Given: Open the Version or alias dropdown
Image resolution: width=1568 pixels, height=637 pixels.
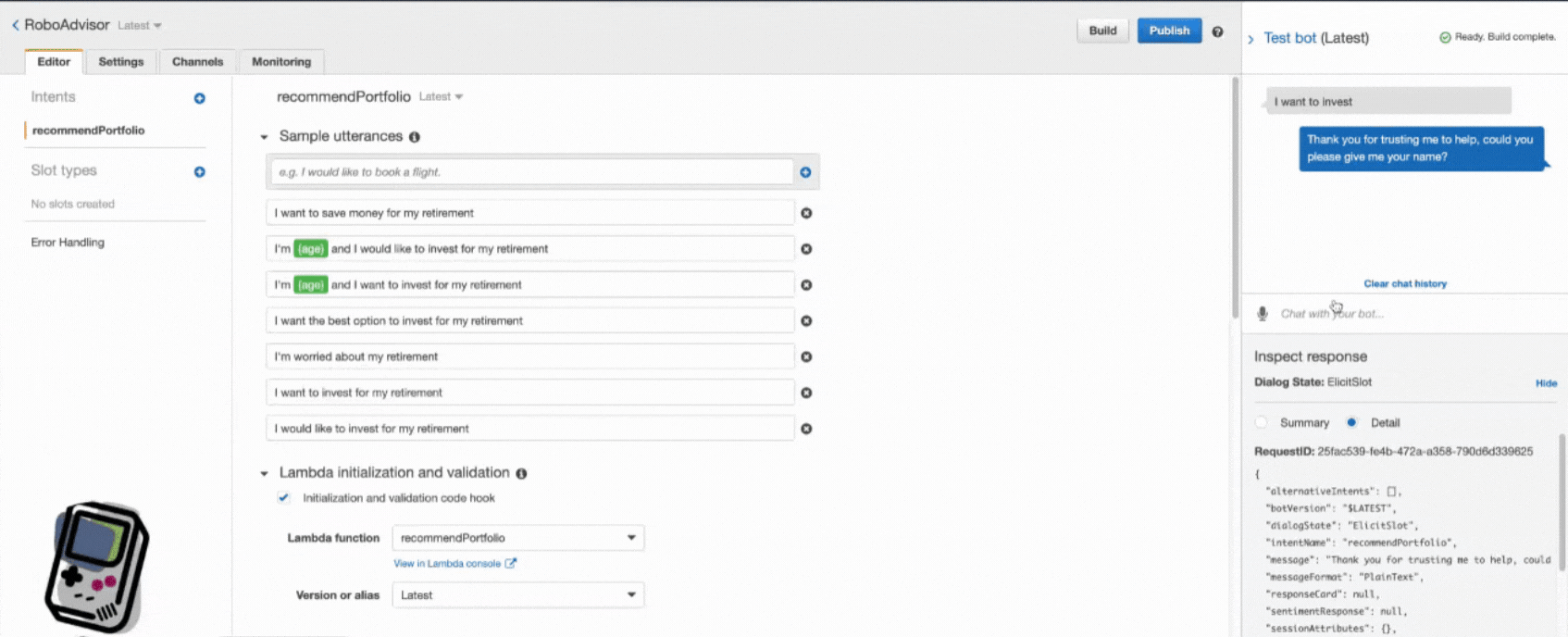Looking at the screenshot, I should pos(518,595).
